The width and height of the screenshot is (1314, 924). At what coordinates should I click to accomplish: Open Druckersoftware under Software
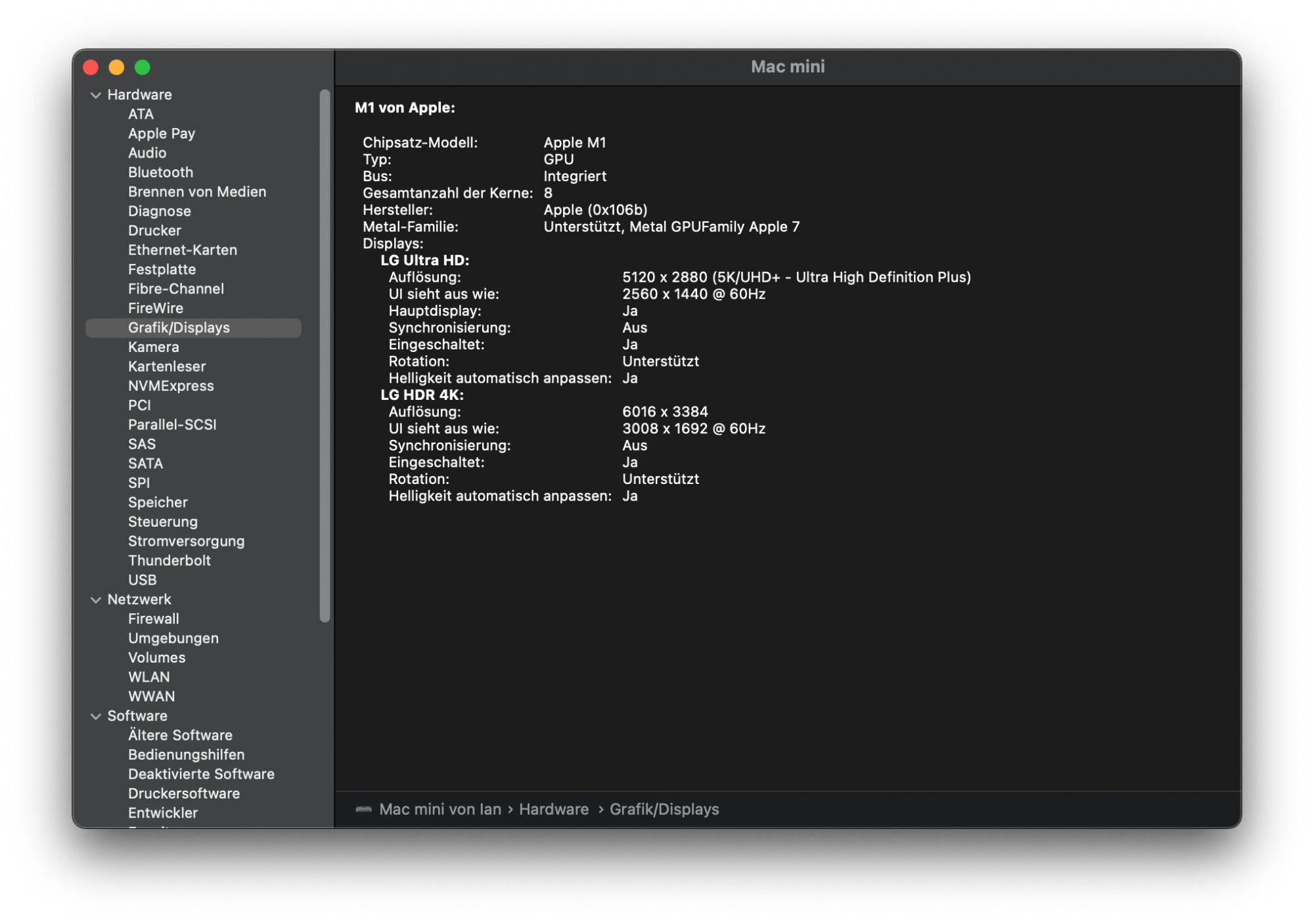(x=183, y=793)
